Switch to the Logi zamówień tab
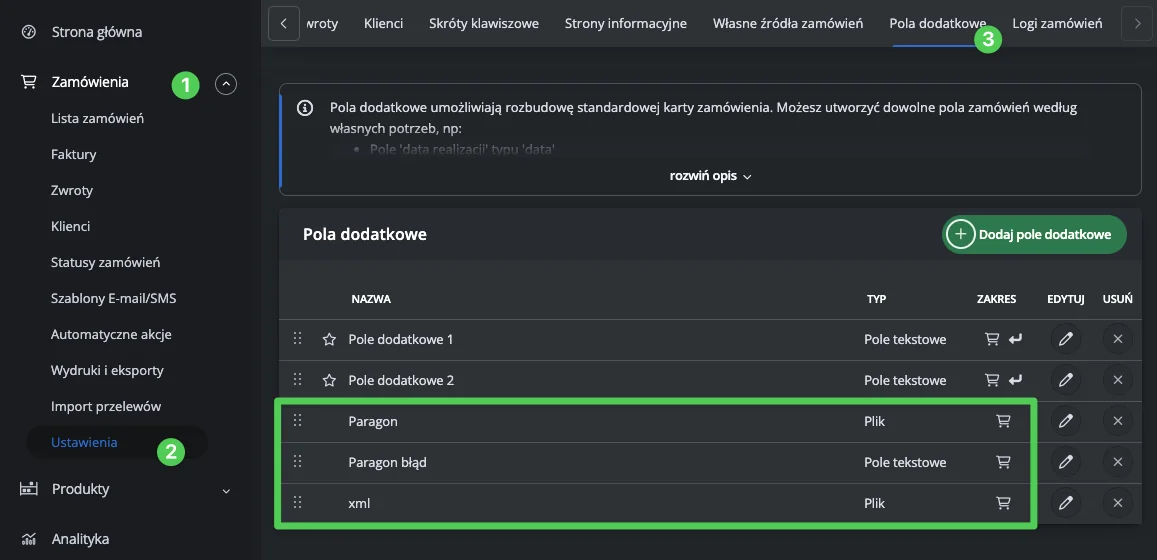This screenshot has height=560, width=1157. [x=1057, y=24]
